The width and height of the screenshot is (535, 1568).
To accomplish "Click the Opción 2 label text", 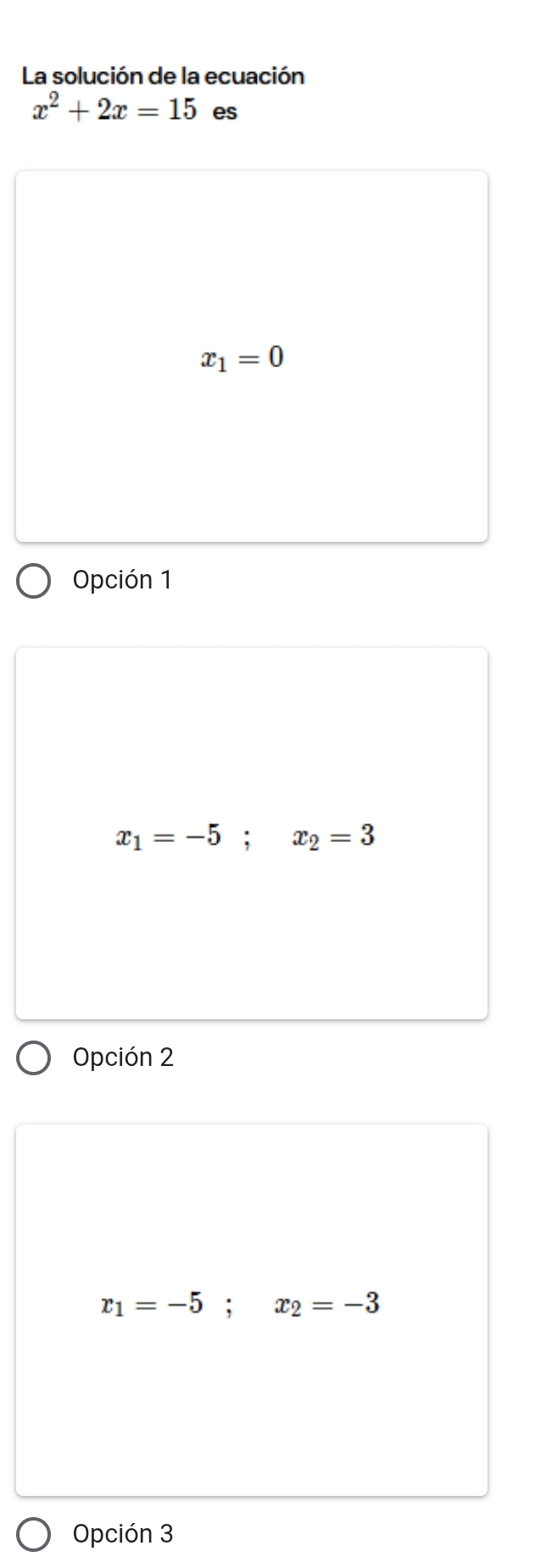I will pyautogui.click(x=124, y=1057).
